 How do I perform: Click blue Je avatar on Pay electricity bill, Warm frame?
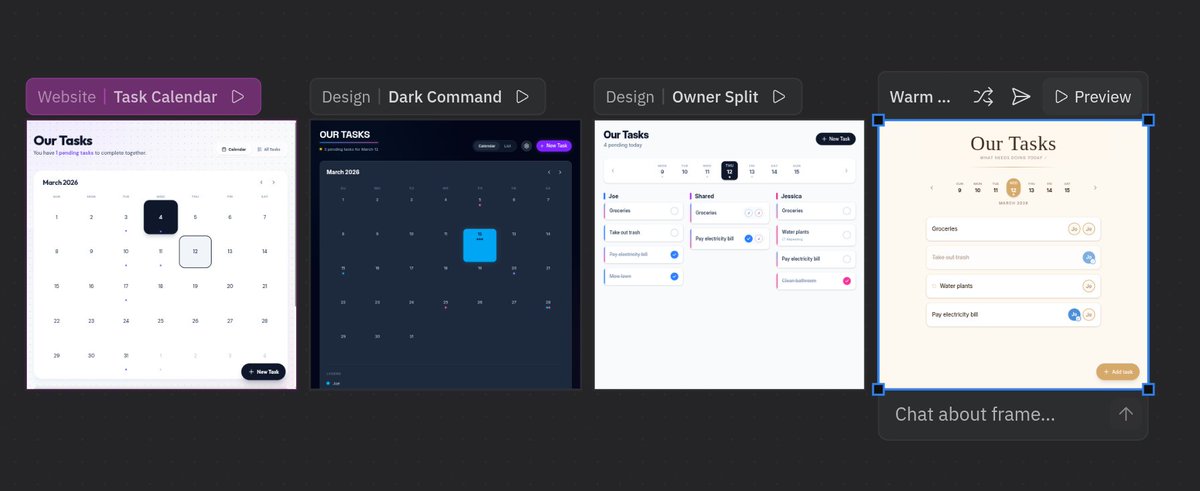[1074, 315]
